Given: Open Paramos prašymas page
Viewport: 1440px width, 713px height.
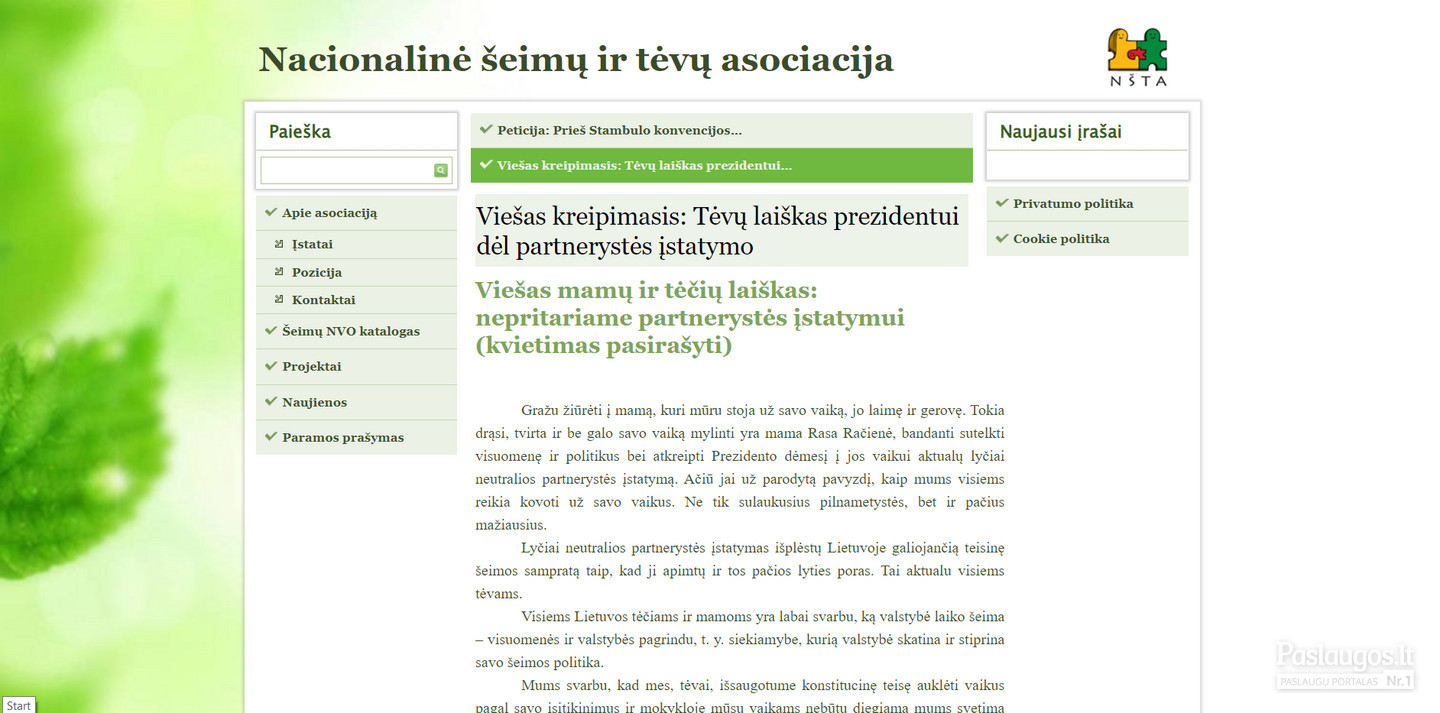Looking at the screenshot, I should [x=356, y=437].
